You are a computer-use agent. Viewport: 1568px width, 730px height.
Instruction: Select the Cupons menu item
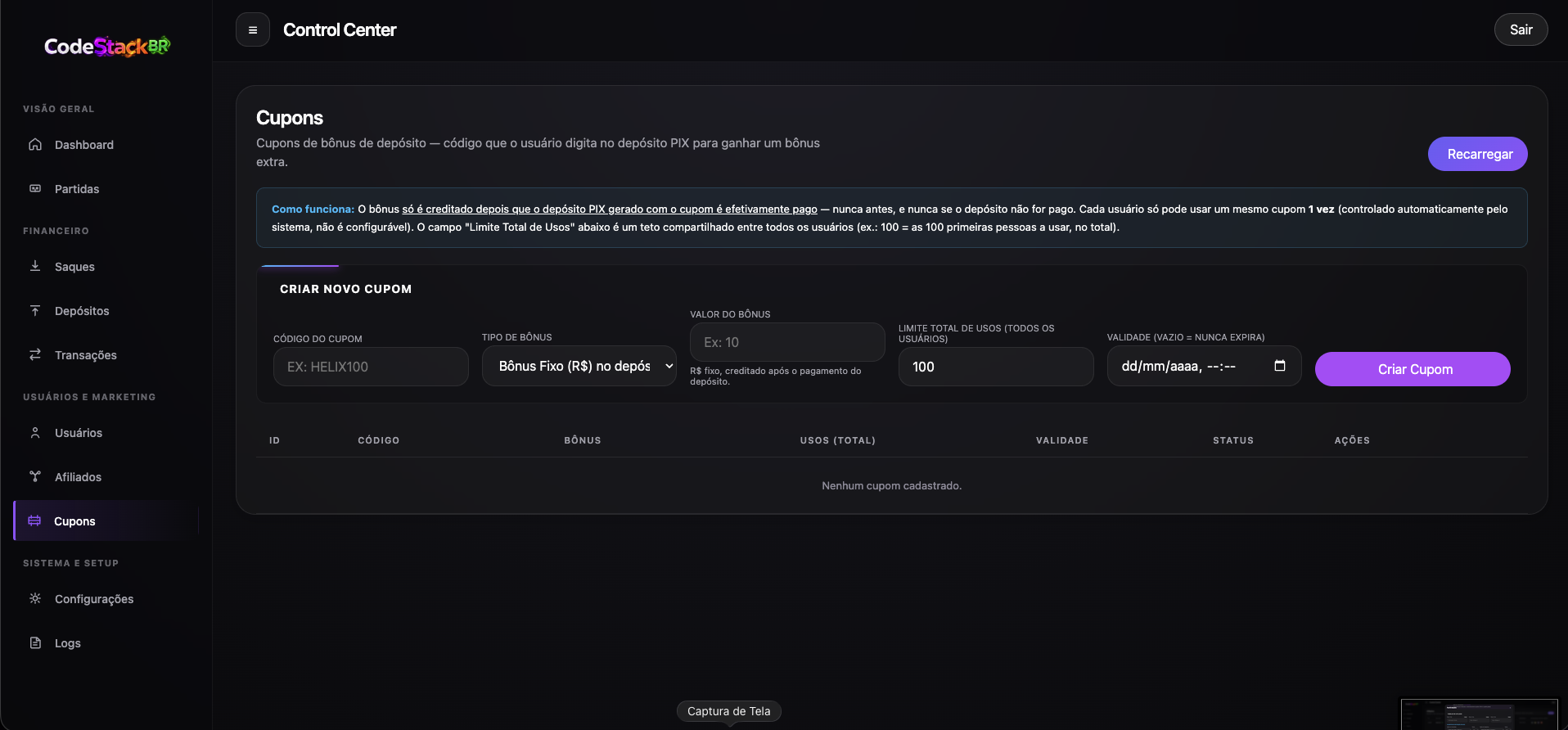tap(106, 521)
